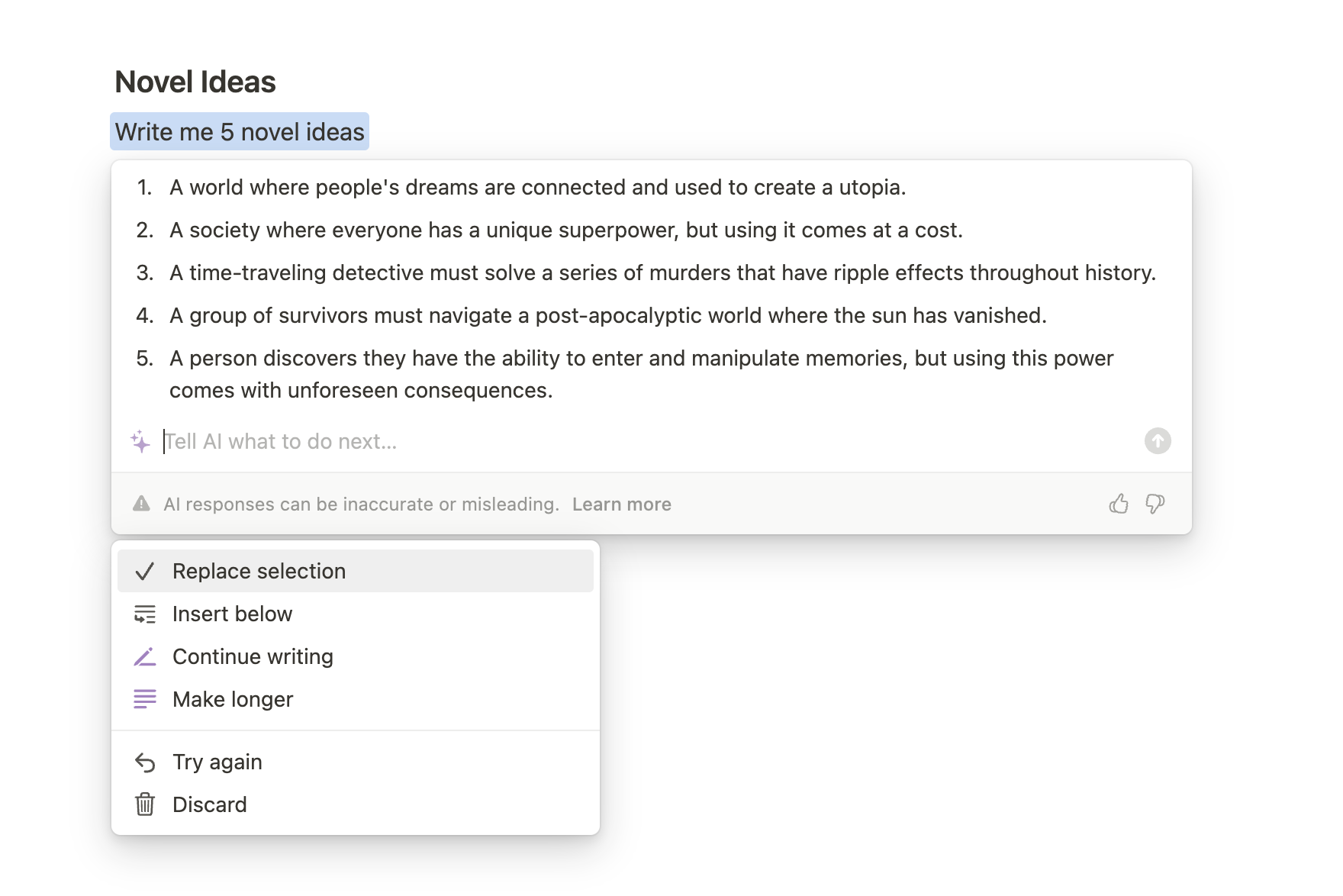Choose Insert below from menu
1343x896 pixels.
tap(356, 614)
